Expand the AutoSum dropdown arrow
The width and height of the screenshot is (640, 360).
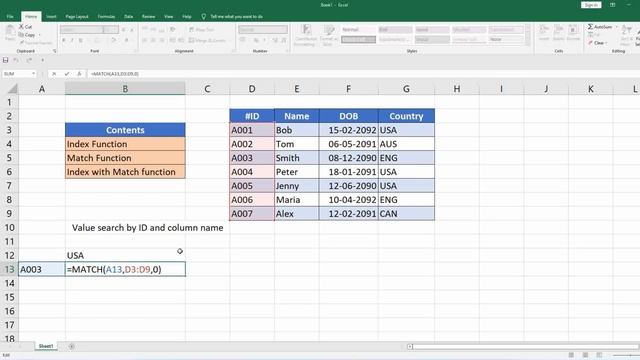[x=616, y=27]
